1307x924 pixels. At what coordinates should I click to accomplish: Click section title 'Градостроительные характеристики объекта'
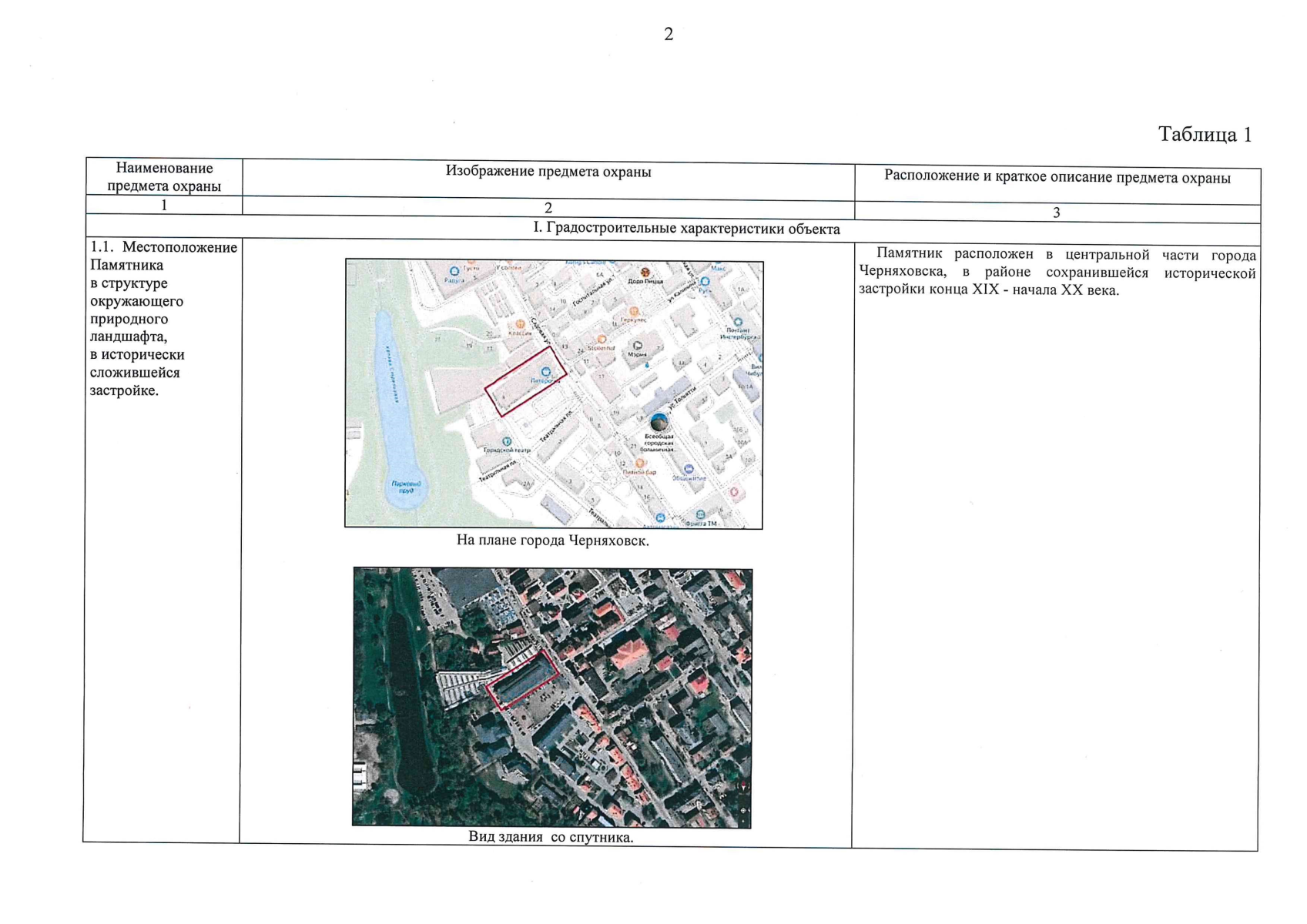pyautogui.click(x=686, y=229)
